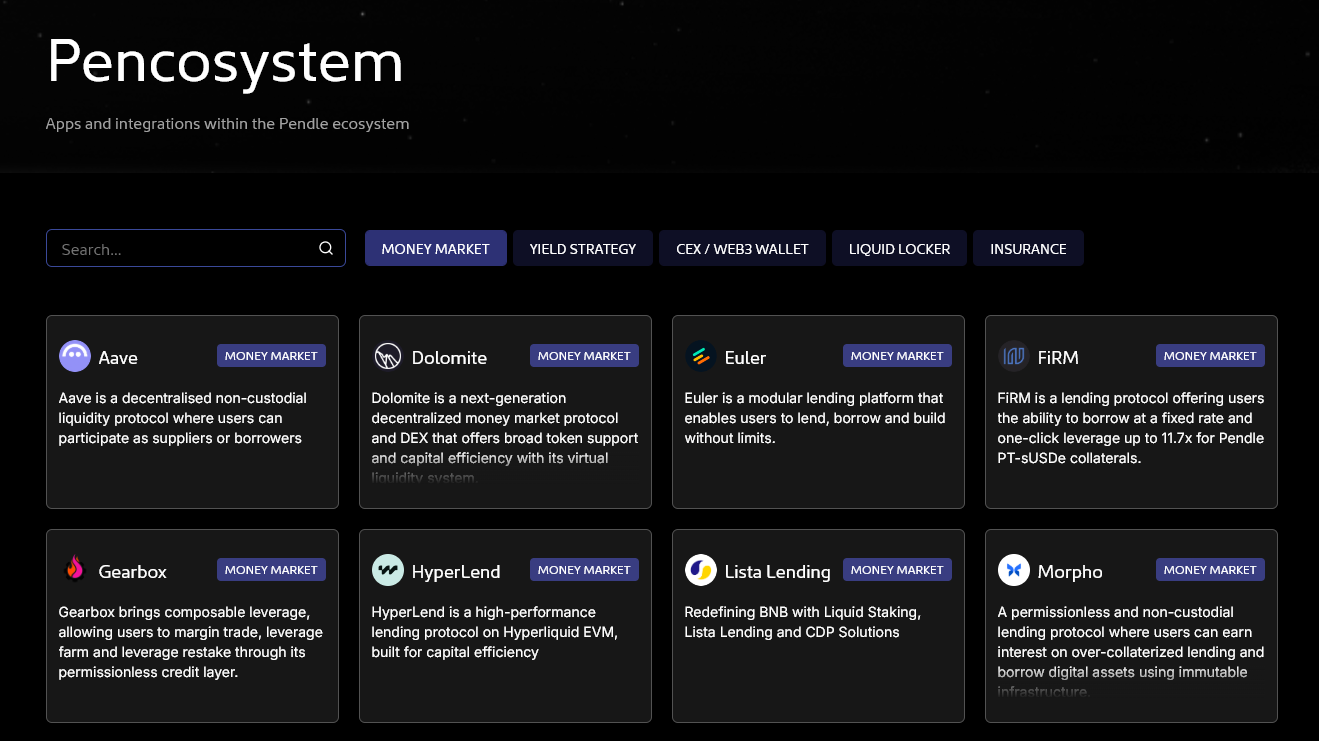Select the Money Market filter tab
The height and width of the screenshot is (741, 1319).
[x=436, y=248]
